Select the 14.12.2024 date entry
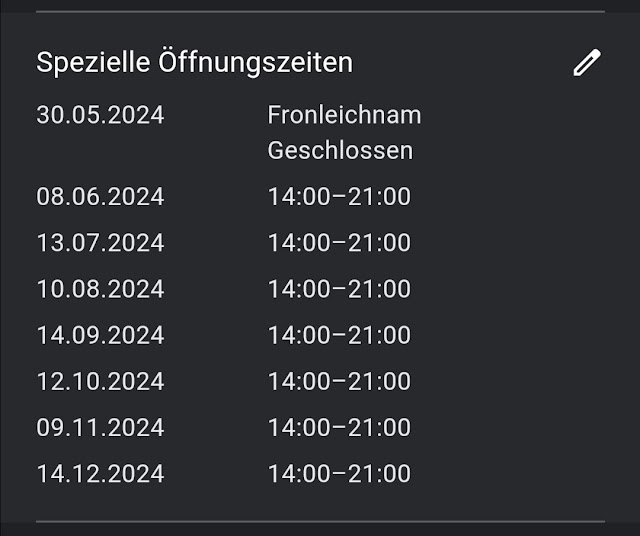 (x=100, y=473)
